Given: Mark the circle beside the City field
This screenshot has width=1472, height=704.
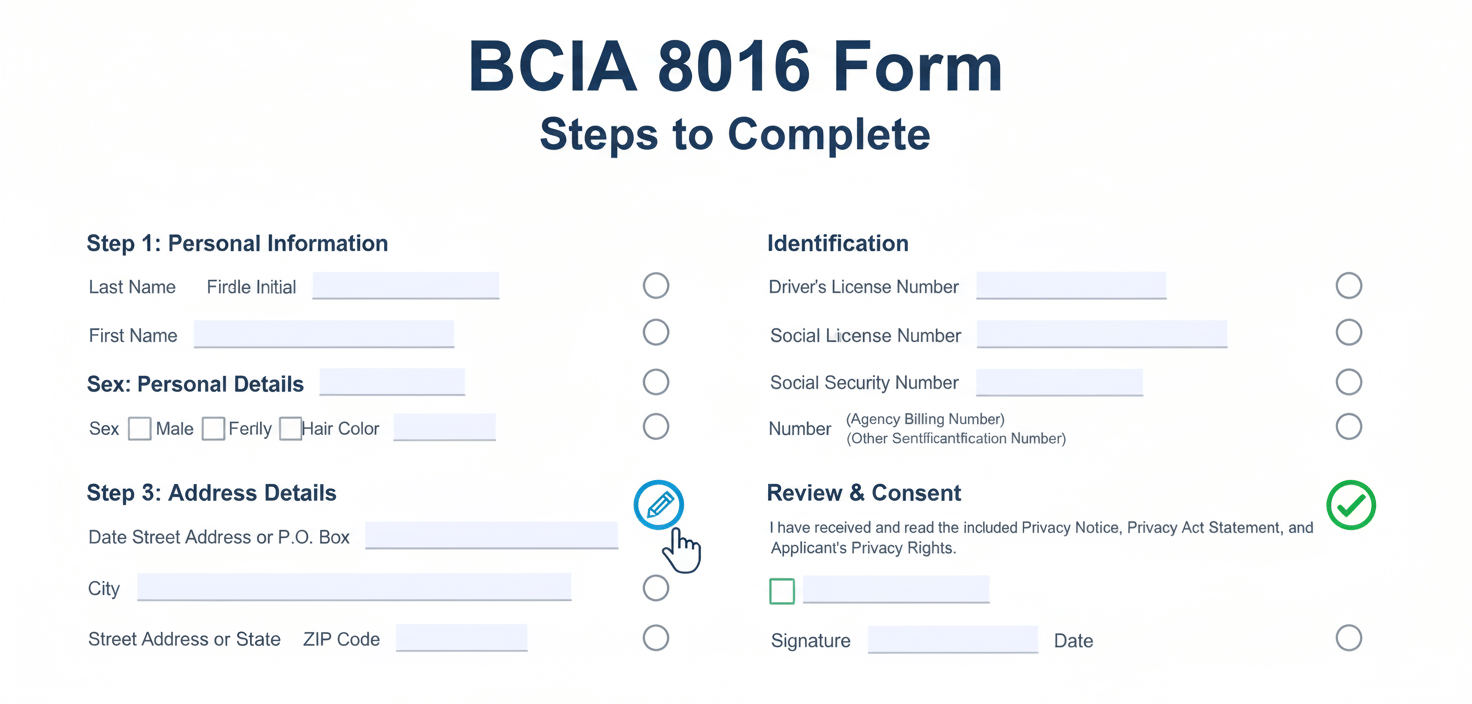Looking at the screenshot, I should [x=656, y=588].
